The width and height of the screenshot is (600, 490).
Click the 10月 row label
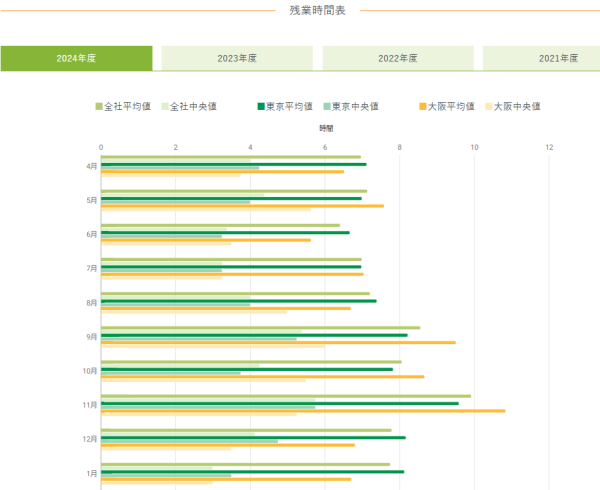coord(90,371)
